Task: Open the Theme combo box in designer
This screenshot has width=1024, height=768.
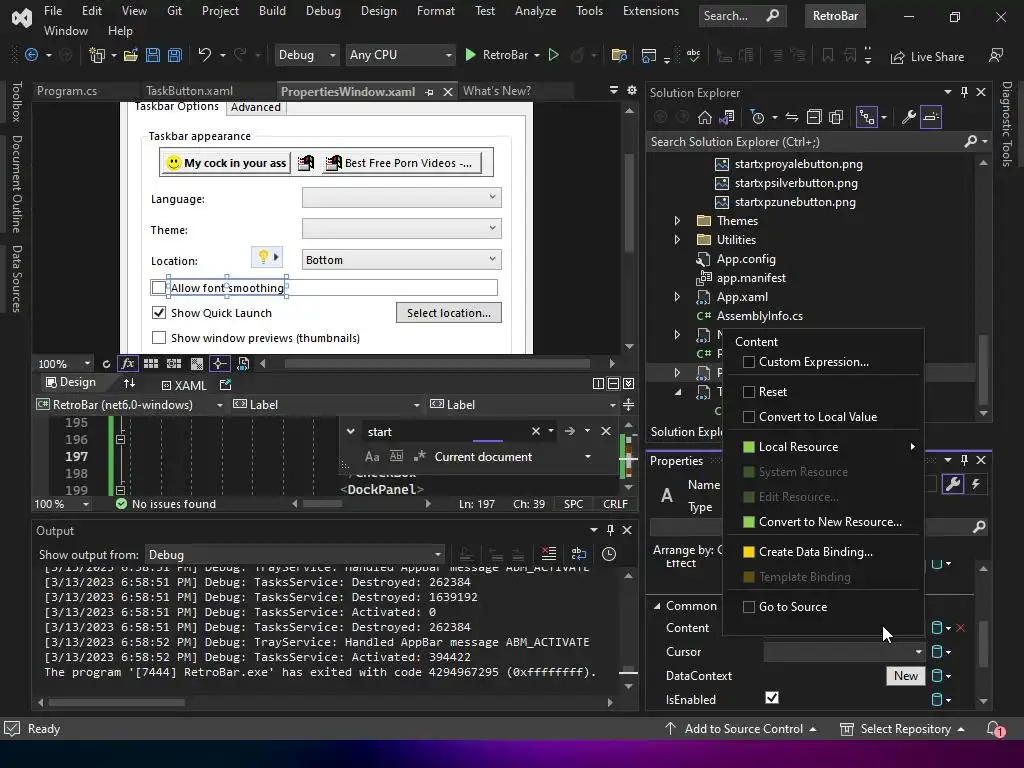Action: tap(402, 229)
